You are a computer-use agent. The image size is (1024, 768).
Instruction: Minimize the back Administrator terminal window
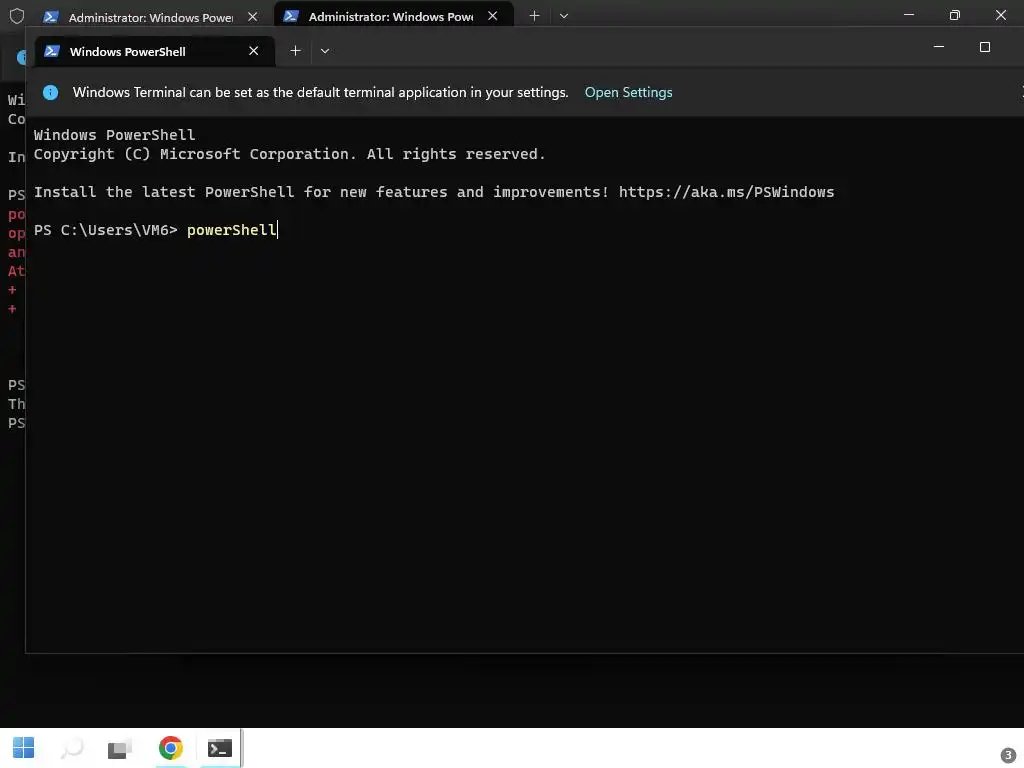point(908,14)
